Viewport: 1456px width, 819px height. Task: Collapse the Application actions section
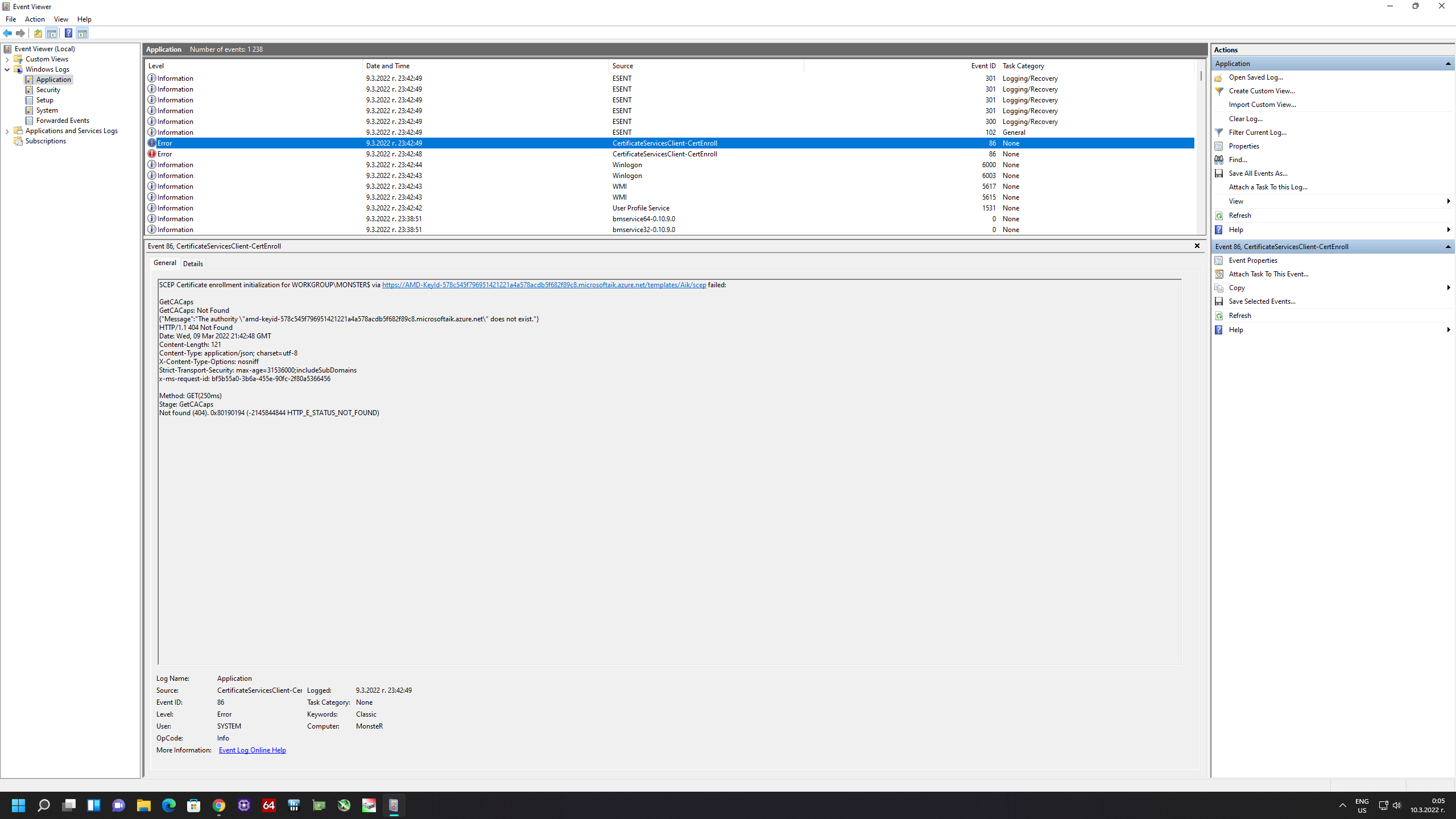tap(1447, 64)
